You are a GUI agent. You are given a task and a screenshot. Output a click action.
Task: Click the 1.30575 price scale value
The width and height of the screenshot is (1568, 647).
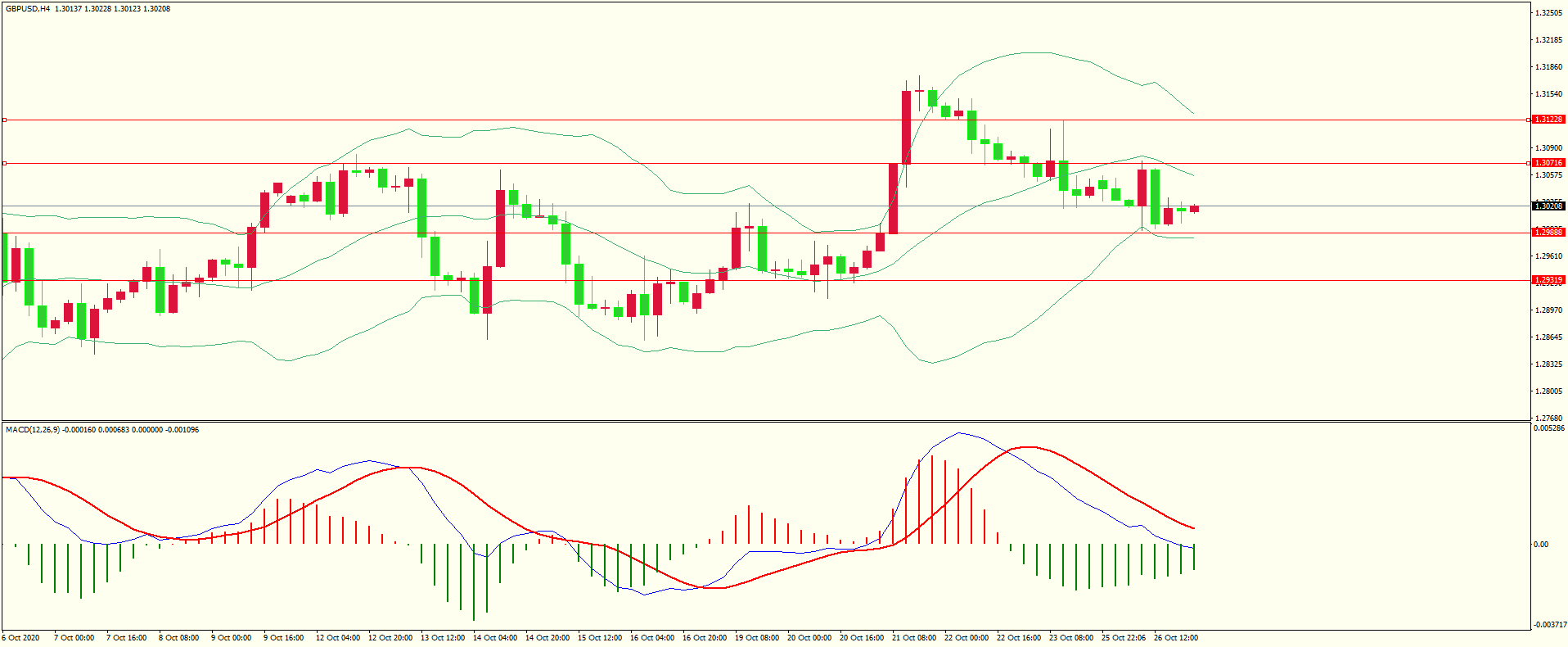coord(1550,175)
